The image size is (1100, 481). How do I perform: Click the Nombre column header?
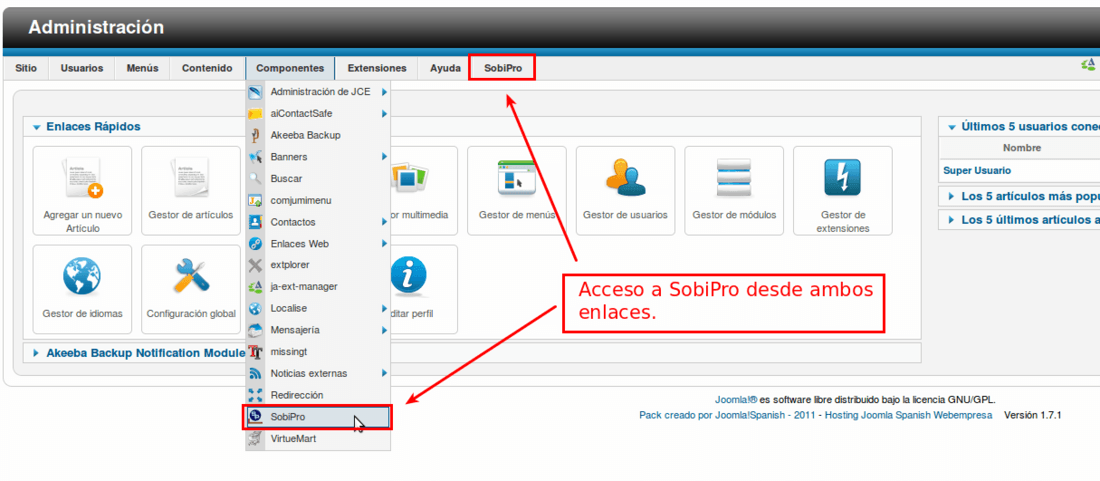click(1022, 148)
